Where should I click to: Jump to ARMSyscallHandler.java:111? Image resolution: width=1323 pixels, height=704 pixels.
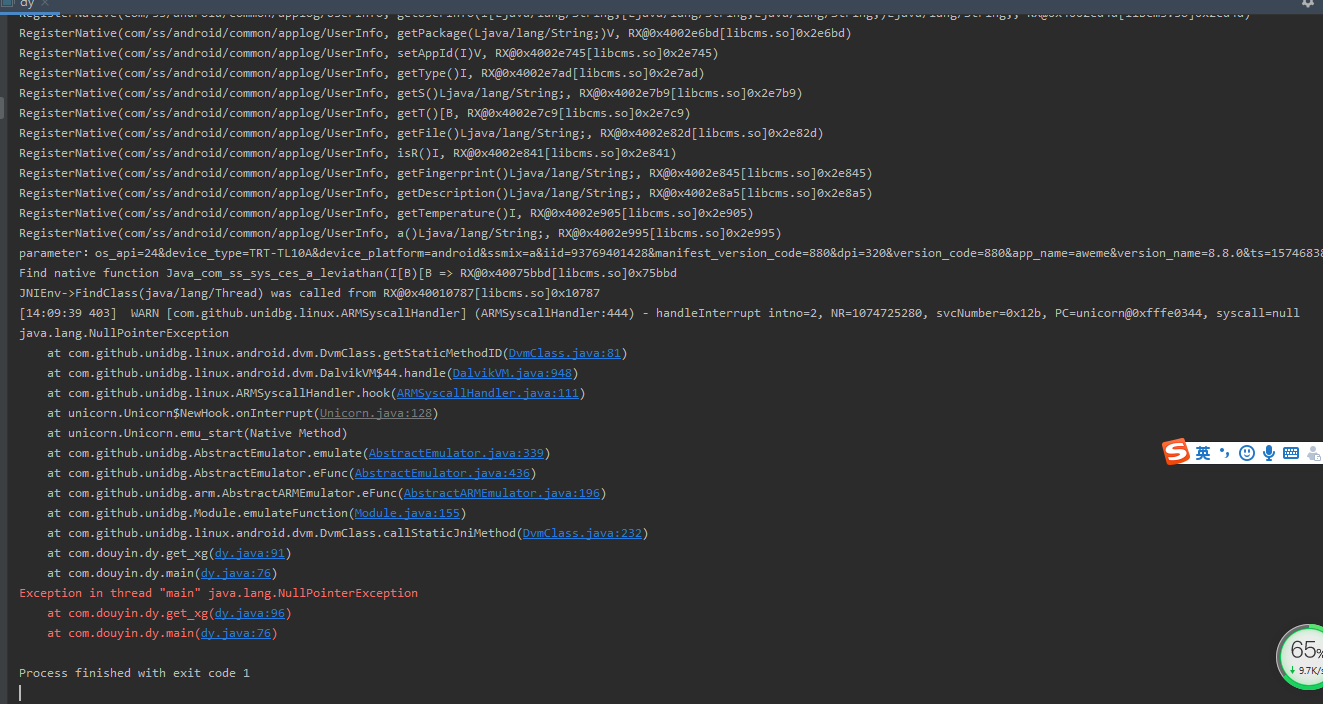click(x=488, y=393)
